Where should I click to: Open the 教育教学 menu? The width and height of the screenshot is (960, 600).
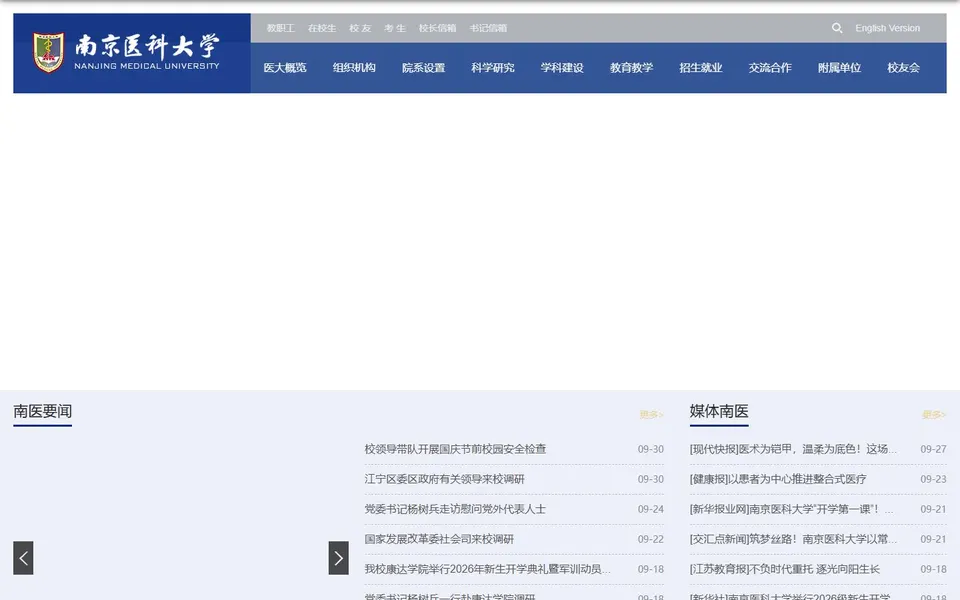pos(631,68)
